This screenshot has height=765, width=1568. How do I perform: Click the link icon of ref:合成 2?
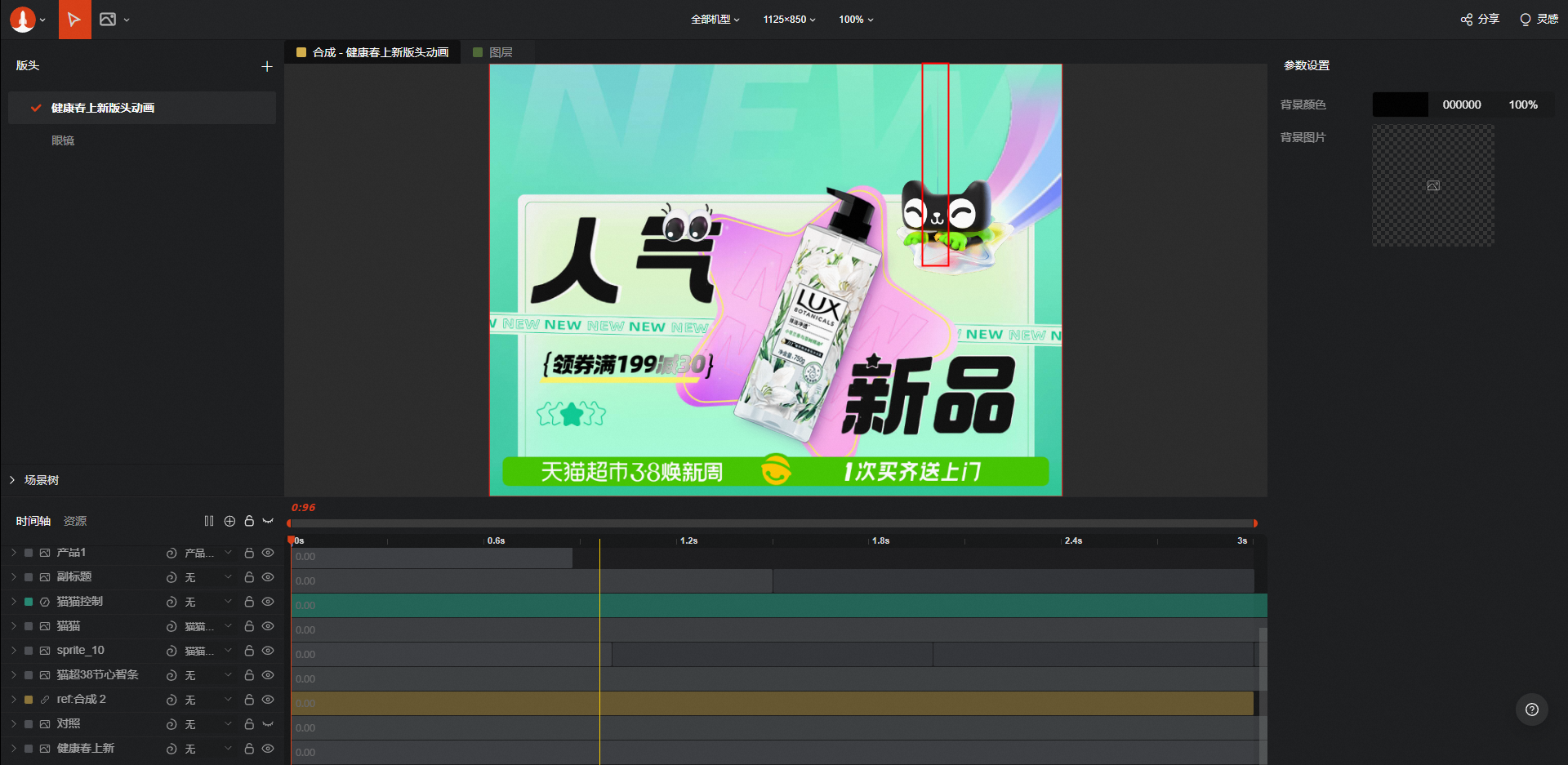pos(45,700)
